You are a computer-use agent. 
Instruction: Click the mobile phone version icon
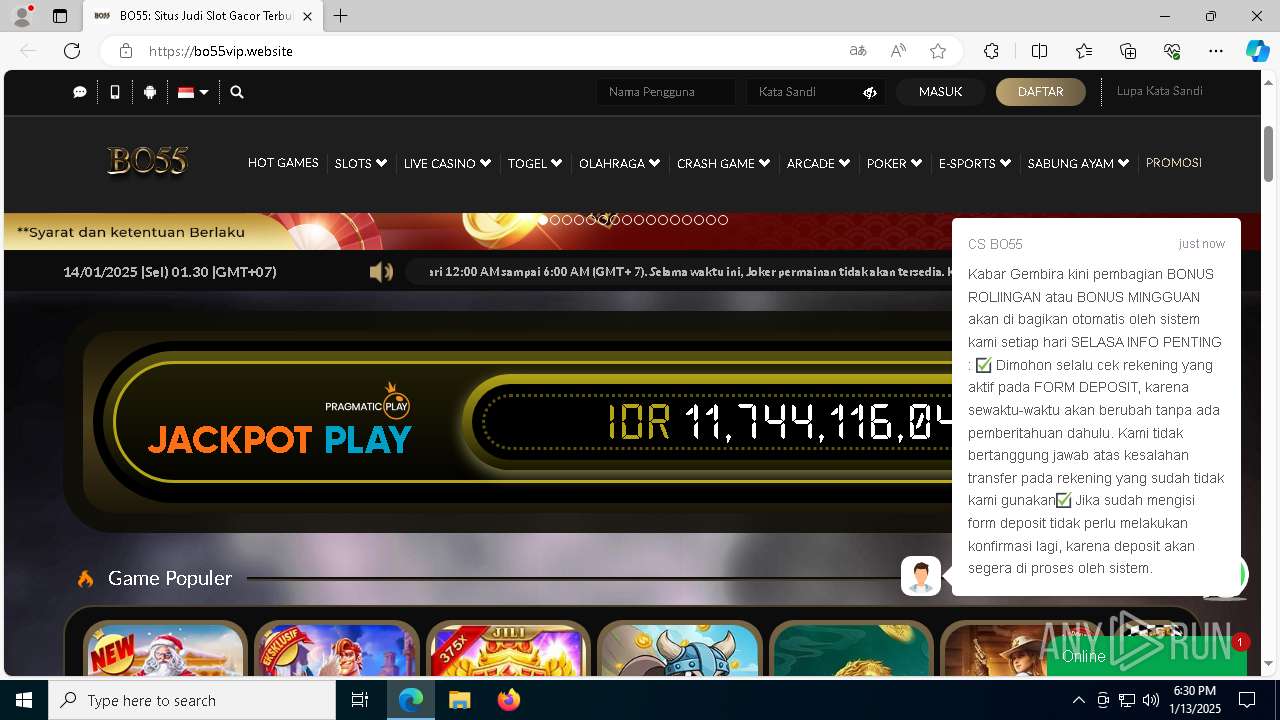(x=115, y=92)
